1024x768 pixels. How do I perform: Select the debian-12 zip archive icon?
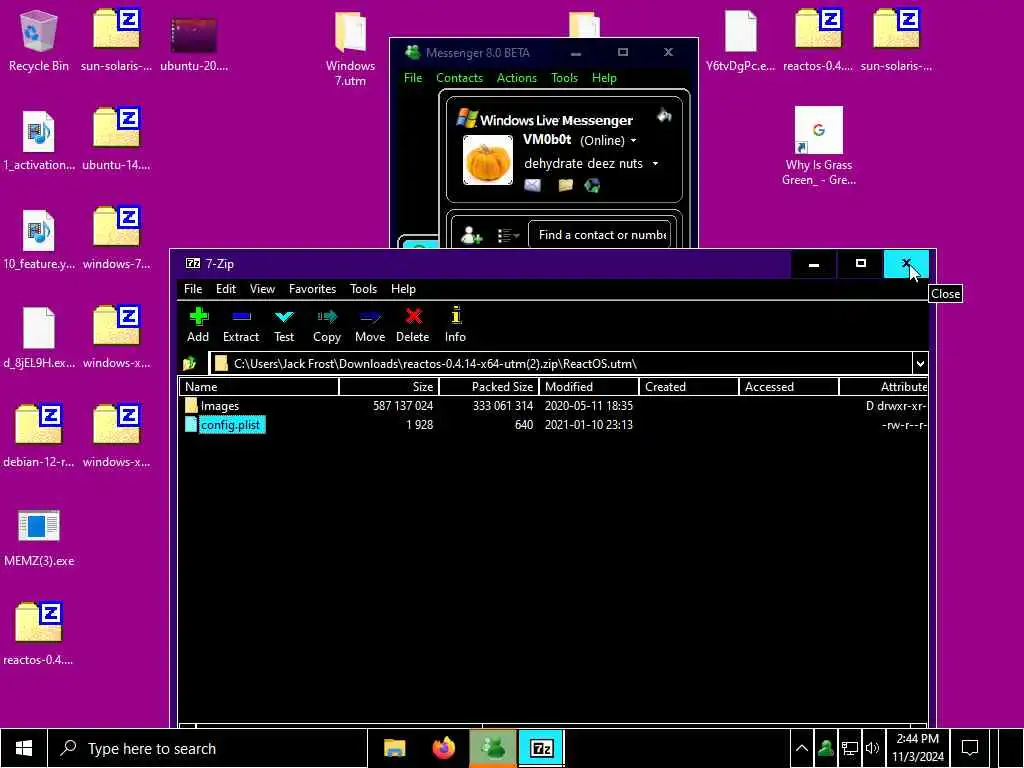tap(39, 436)
